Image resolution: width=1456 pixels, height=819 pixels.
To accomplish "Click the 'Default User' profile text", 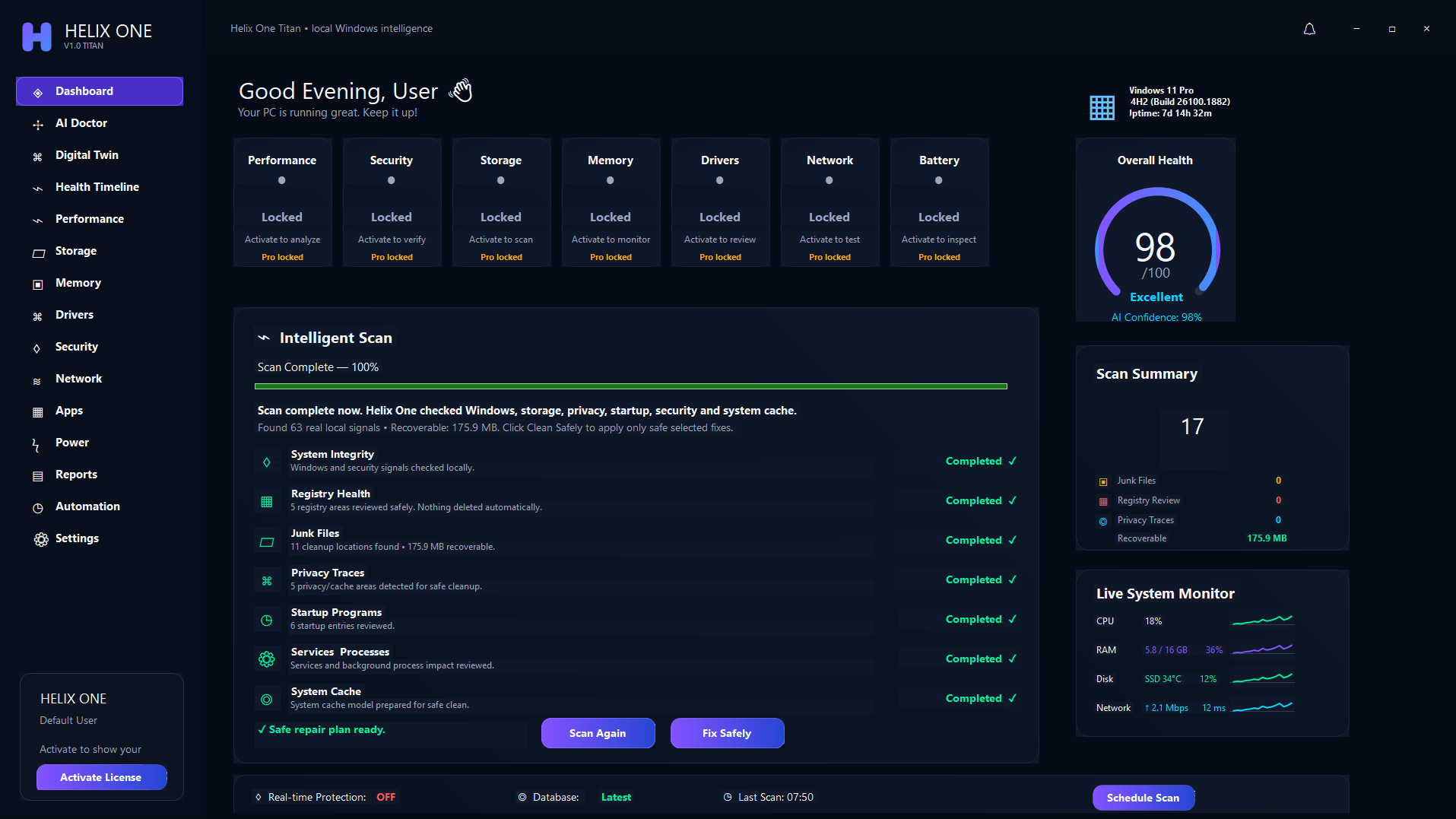I will (68, 720).
